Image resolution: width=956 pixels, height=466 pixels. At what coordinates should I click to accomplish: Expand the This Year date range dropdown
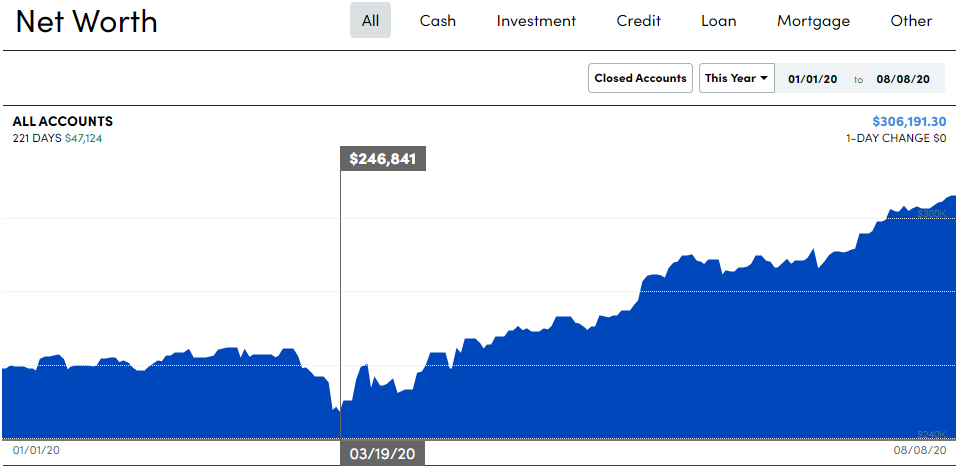click(736, 78)
